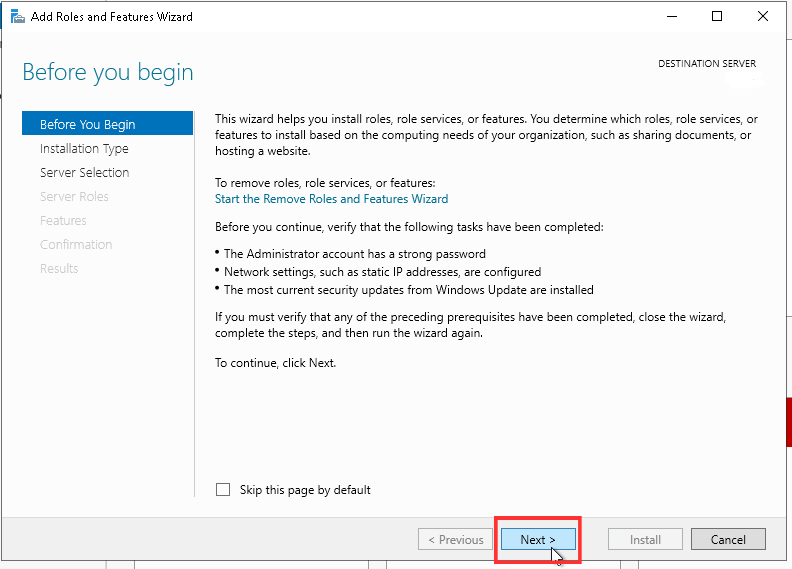Click the Before you begin heading

[108, 72]
